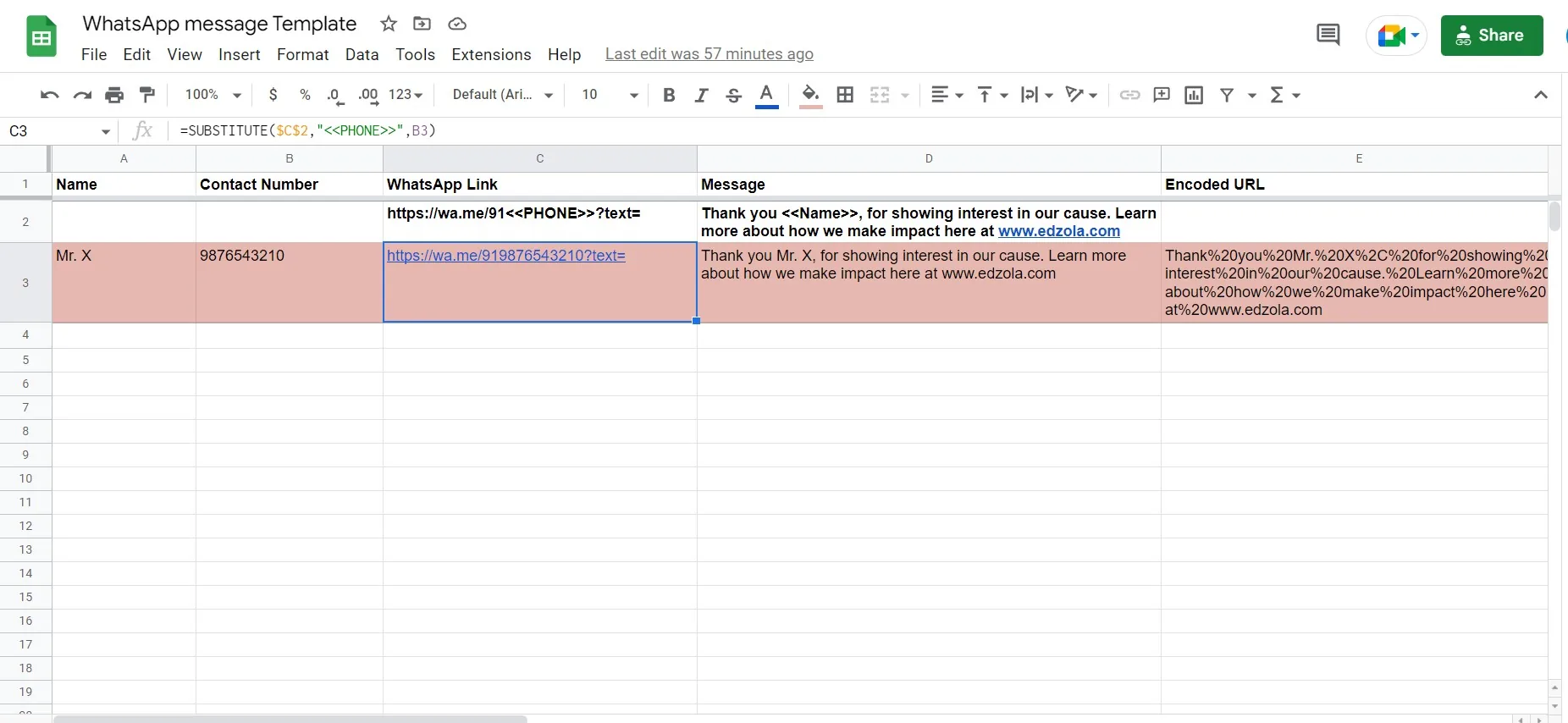The image size is (1568, 723).
Task: Open Google Sheets home icon
Action: click(41, 36)
